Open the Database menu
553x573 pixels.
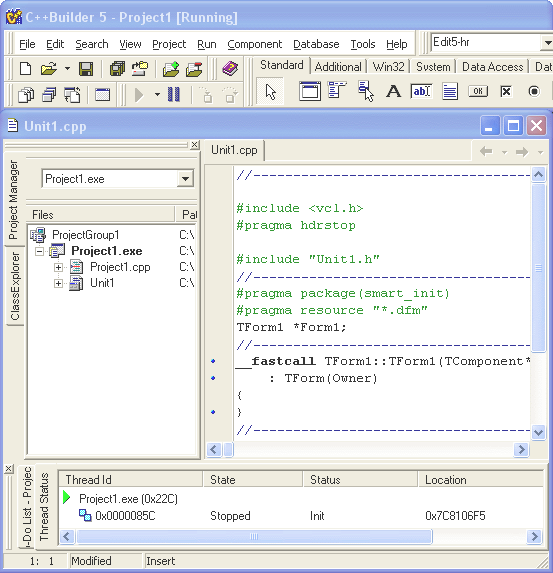pos(316,44)
